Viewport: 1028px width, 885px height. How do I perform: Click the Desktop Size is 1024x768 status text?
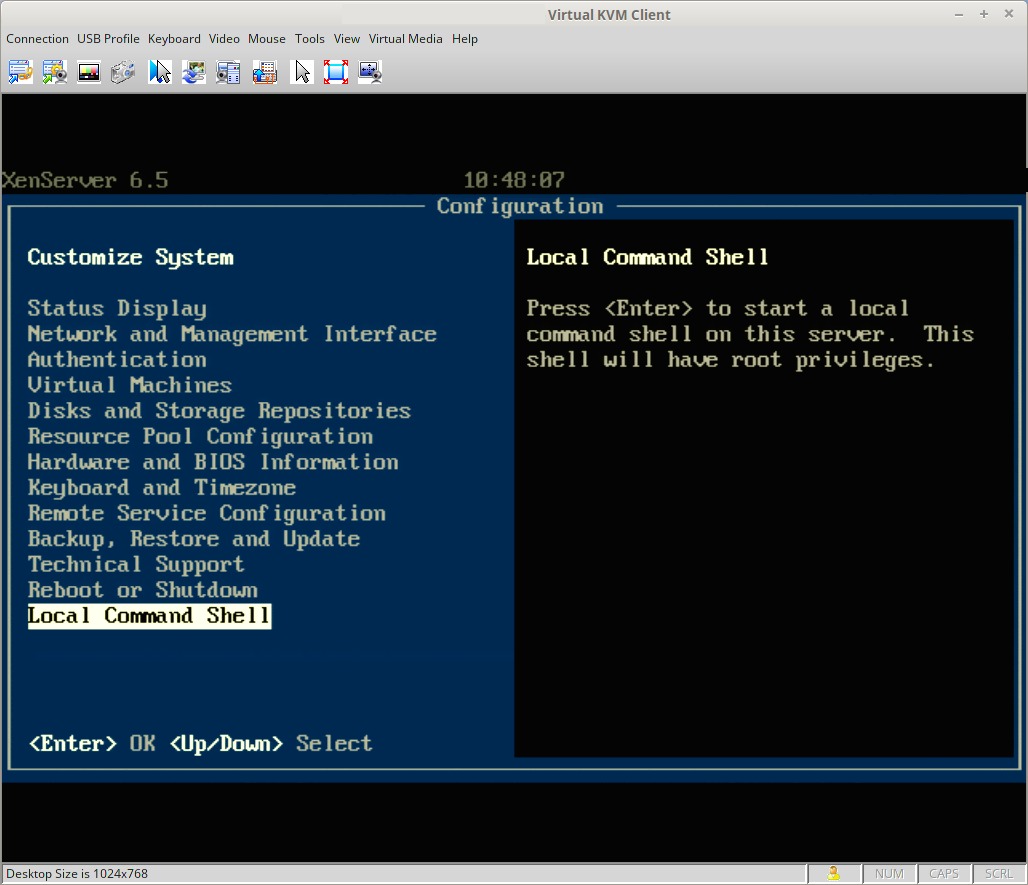coord(77,874)
